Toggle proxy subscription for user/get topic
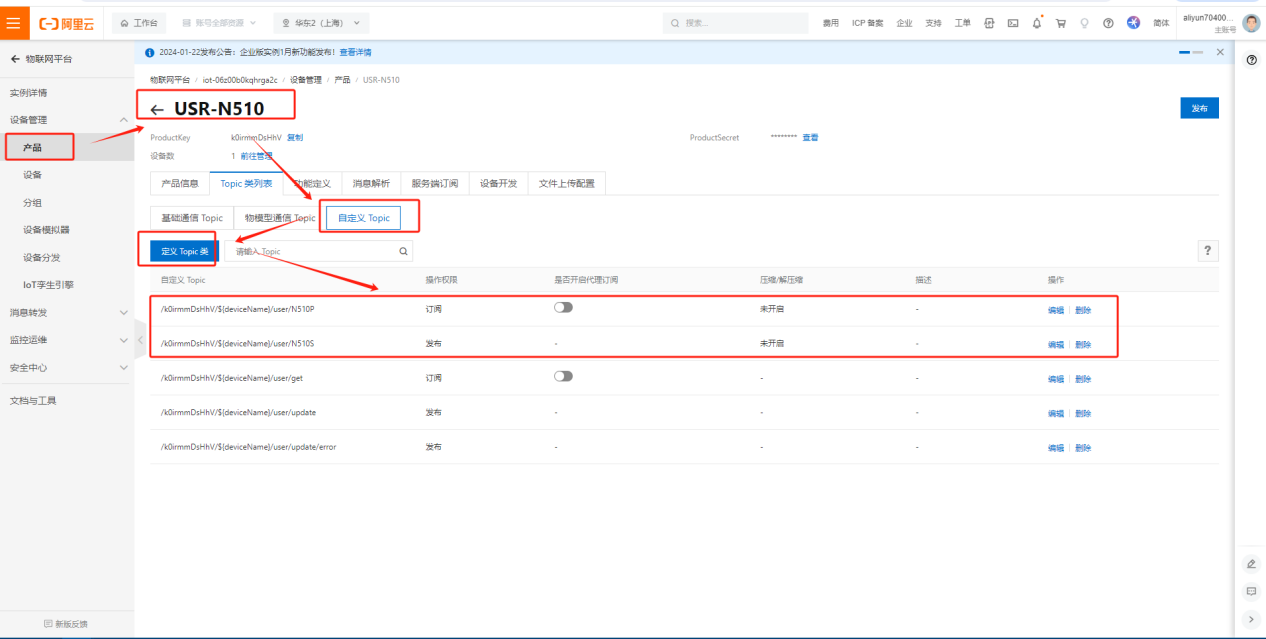This screenshot has width=1266, height=639. pos(564,377)
